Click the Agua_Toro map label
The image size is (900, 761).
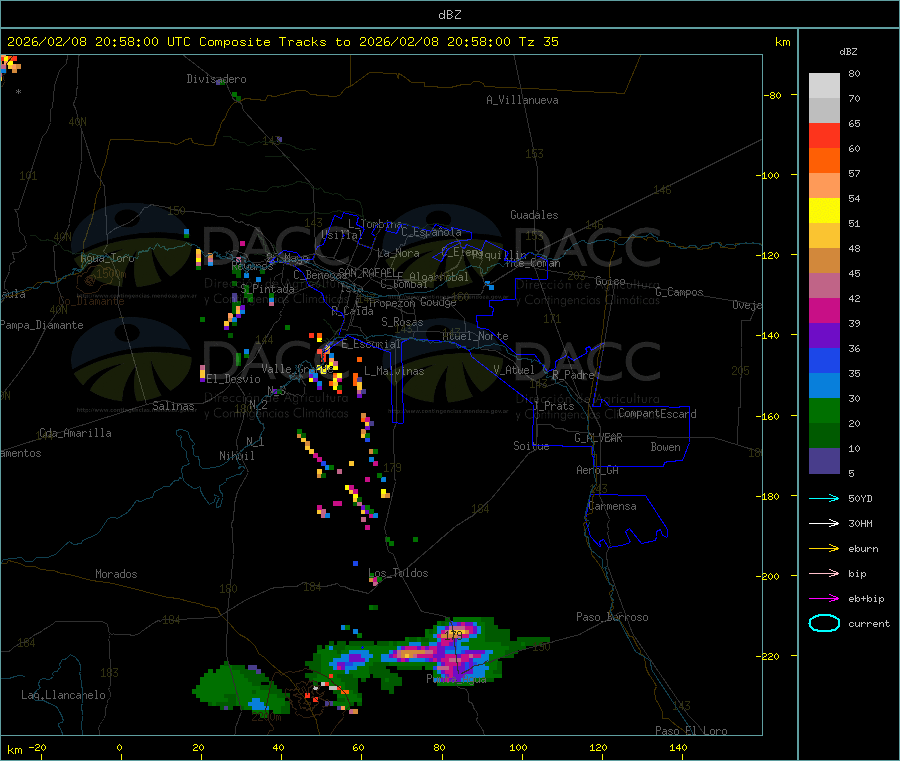pyautogui.click(x=107, y=258)
